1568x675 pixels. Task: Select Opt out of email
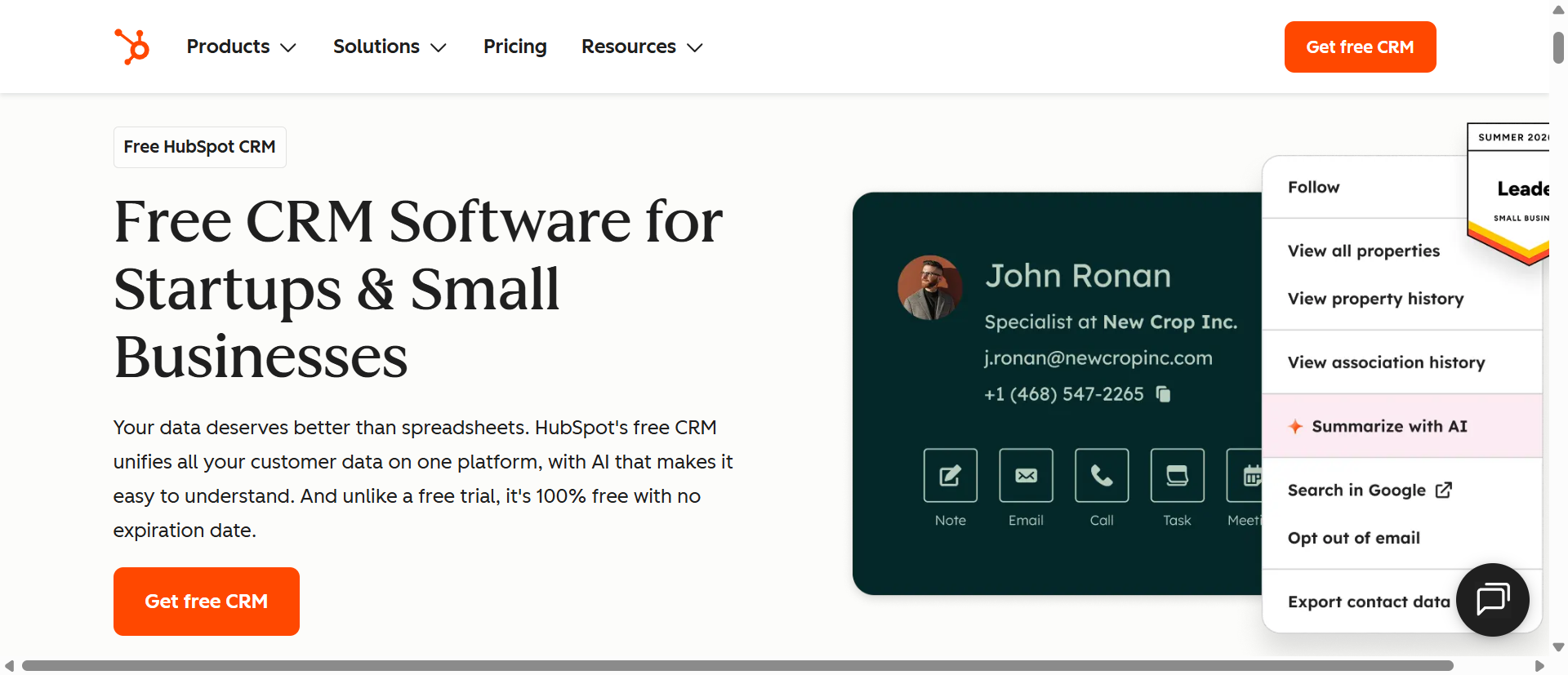(x=1353, y=538)
